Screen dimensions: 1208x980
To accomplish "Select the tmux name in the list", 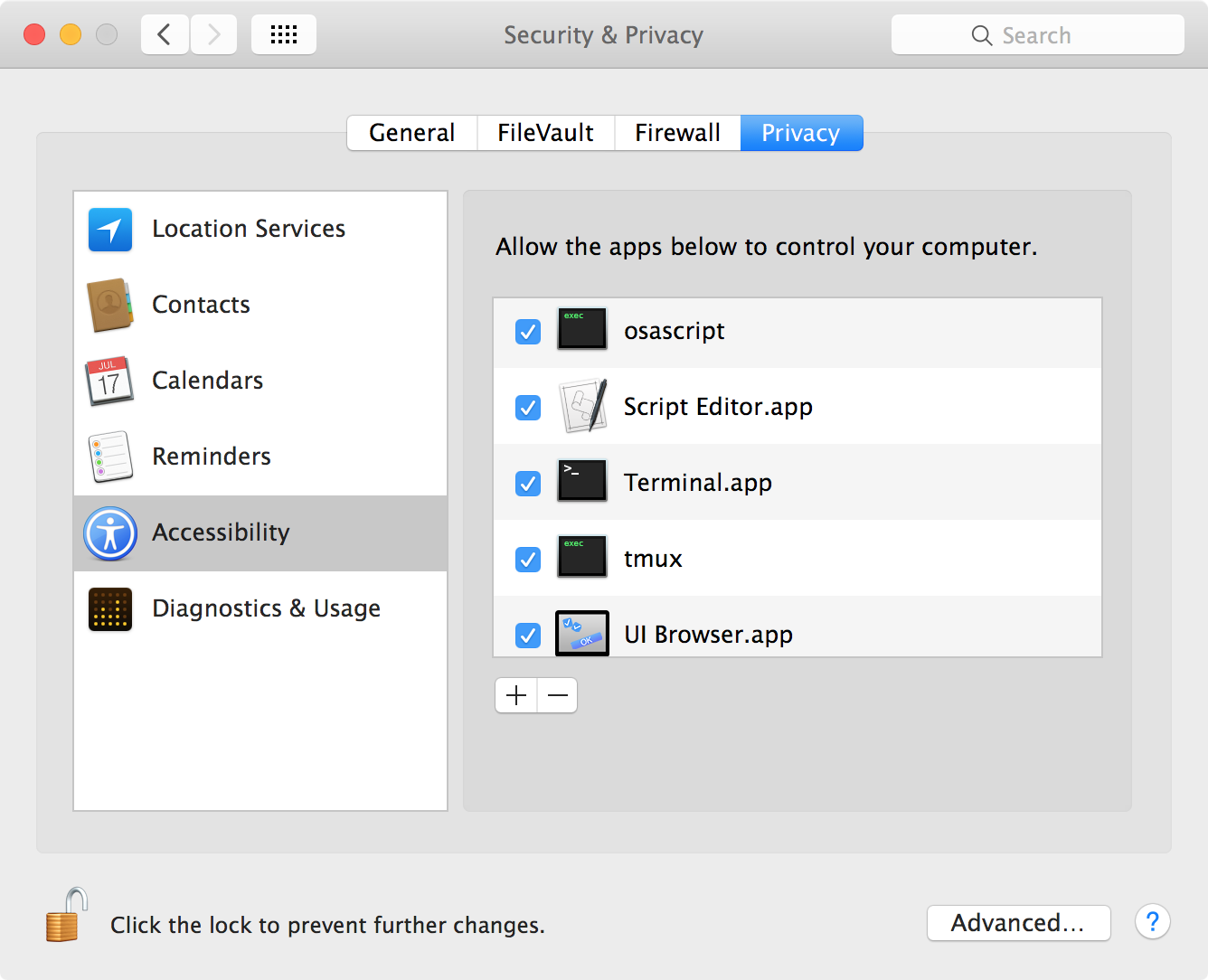I will tap(653, 559).
